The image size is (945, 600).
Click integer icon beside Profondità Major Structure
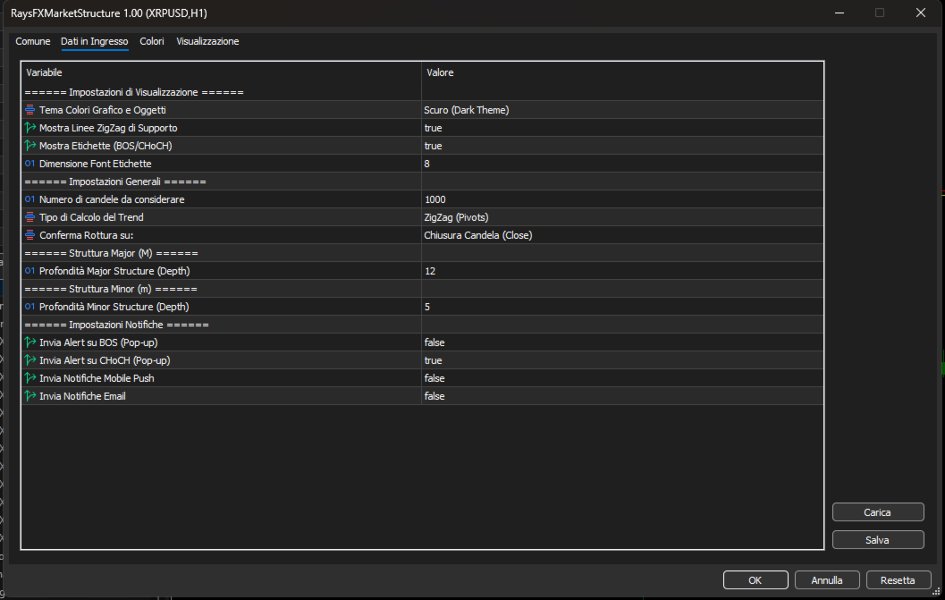tap(30, 271)
